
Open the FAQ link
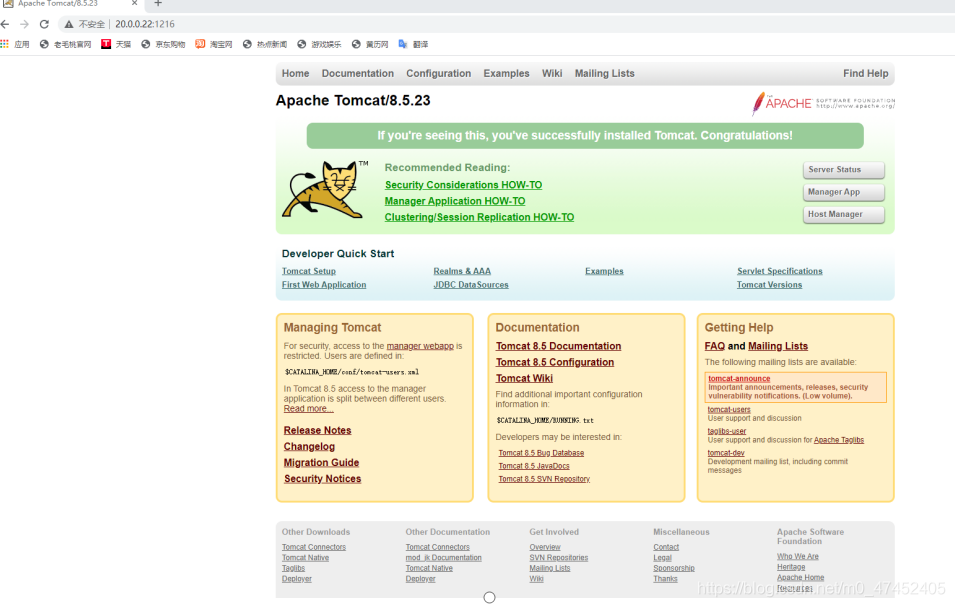point(714,346)
